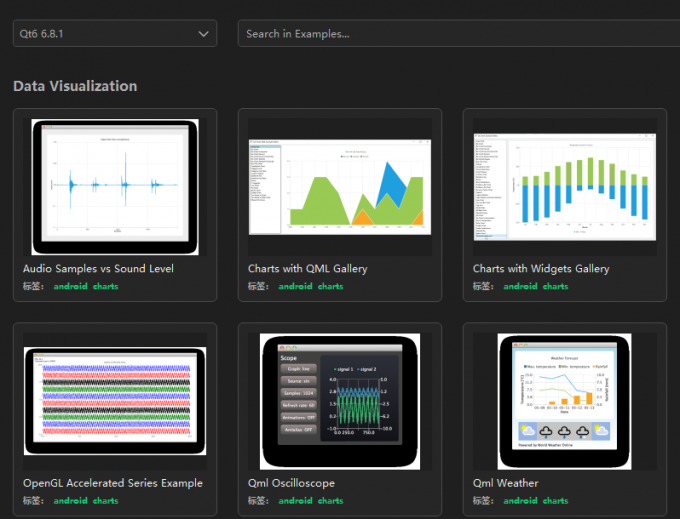Click the Search in Examples field

[460, 33]
